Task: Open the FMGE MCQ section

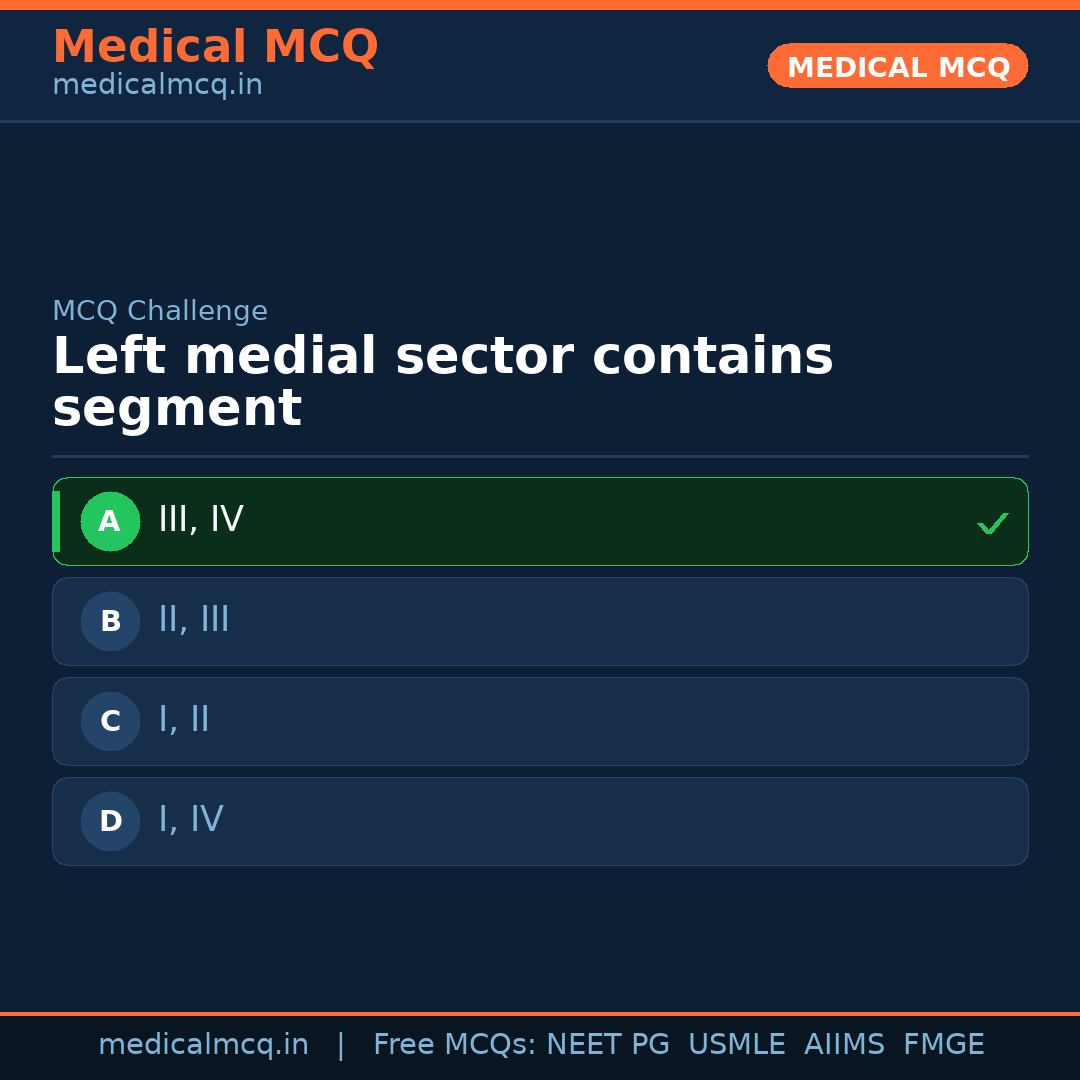Action: (943, 1044)
